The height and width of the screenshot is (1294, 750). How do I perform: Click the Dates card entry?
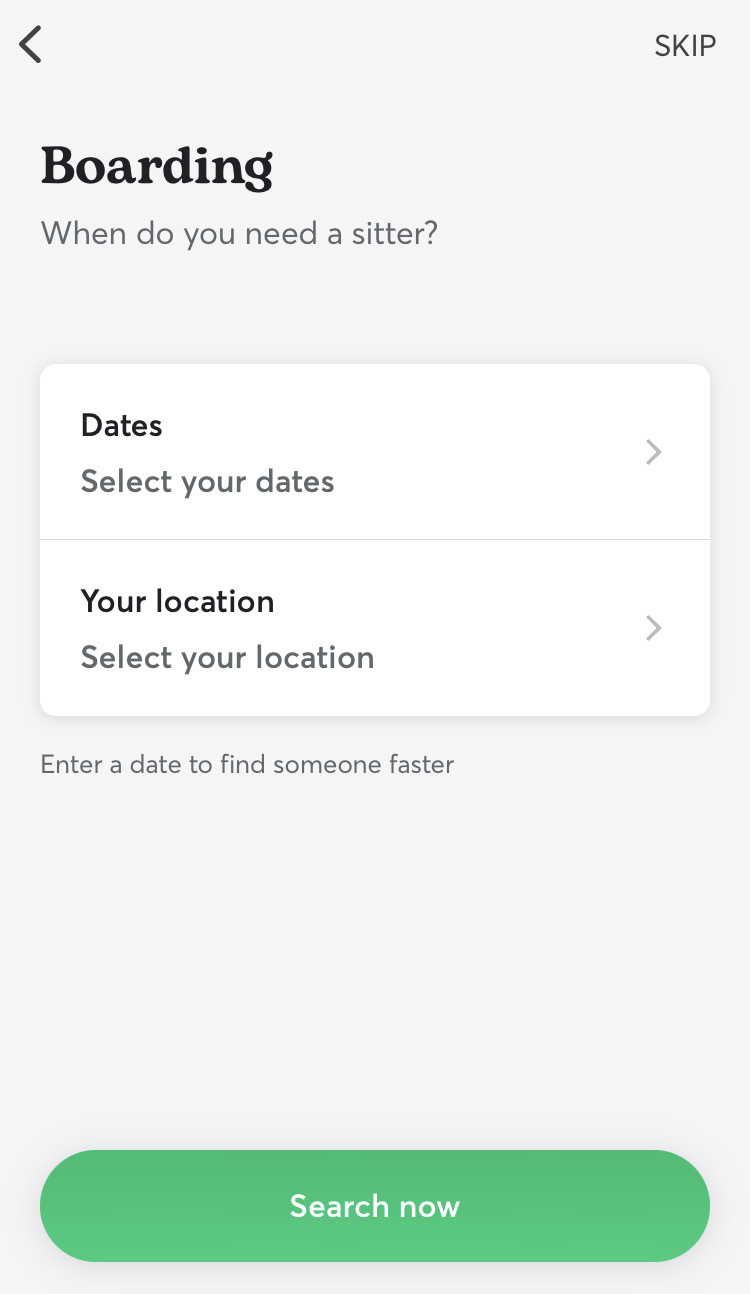pyautogui.click(x=375, y=452)
